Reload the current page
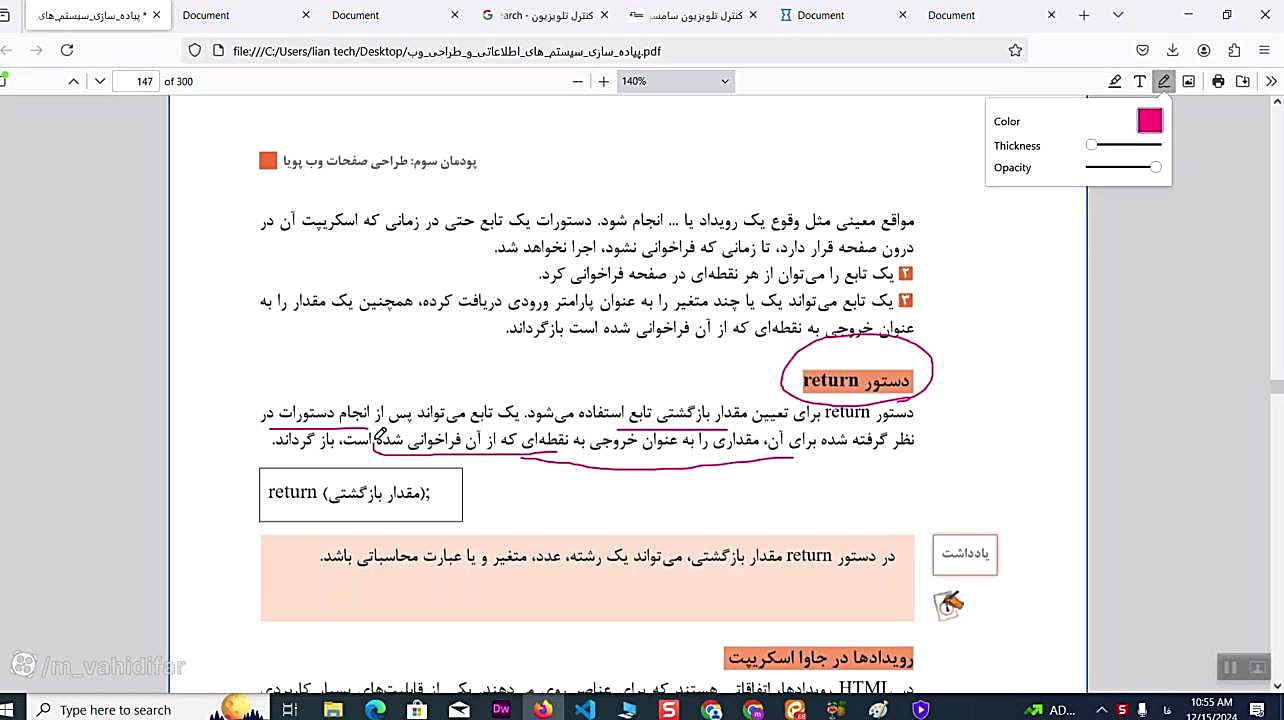This screenshot has height=720, width=1284. point(67,50)
